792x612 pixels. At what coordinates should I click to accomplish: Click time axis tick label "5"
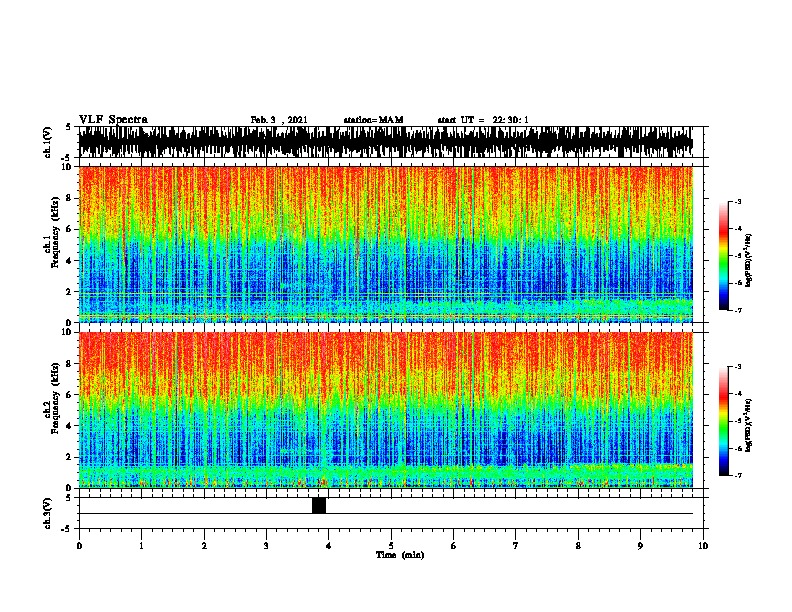click(x=391, y=546)
